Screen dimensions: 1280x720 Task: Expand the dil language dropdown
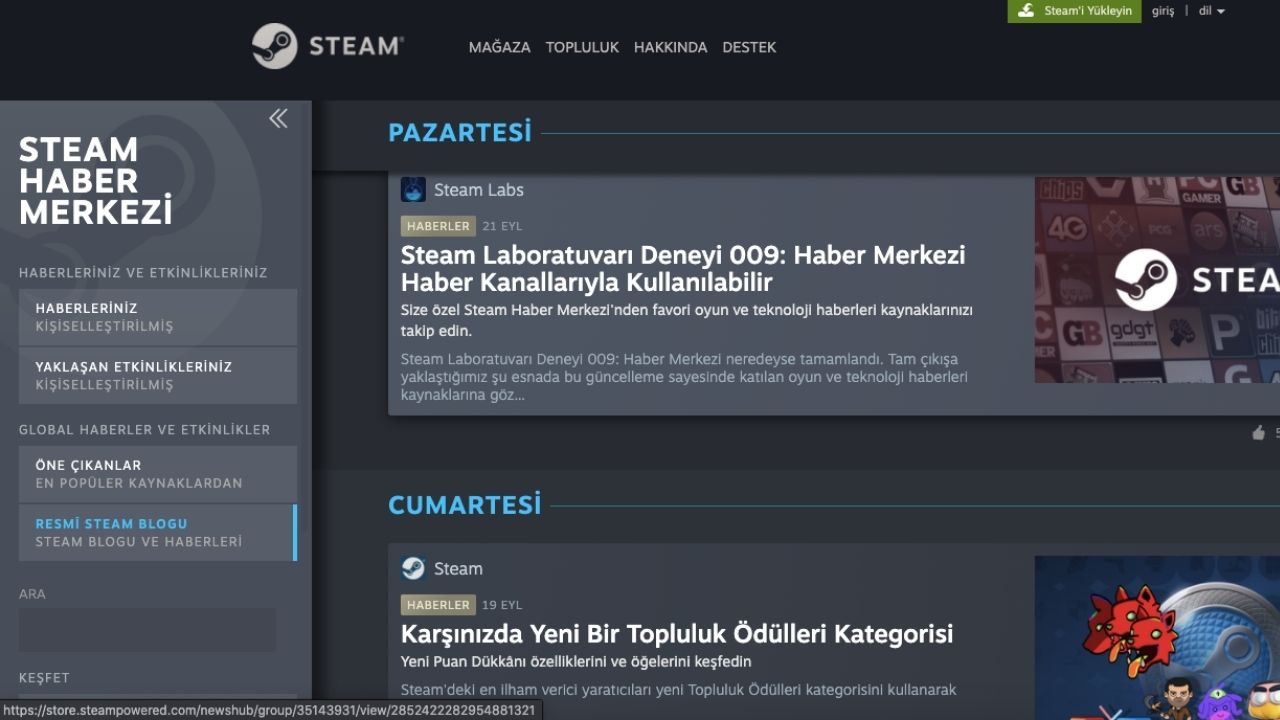point(1211,11)
